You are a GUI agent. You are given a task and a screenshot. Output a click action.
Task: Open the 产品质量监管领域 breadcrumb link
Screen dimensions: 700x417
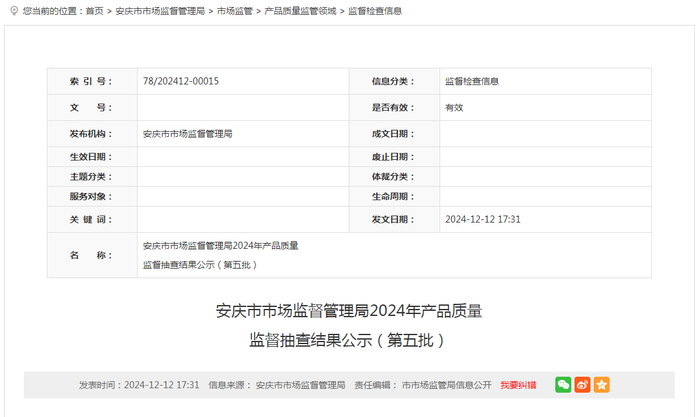pyautogui.click(x=300, y=11)
